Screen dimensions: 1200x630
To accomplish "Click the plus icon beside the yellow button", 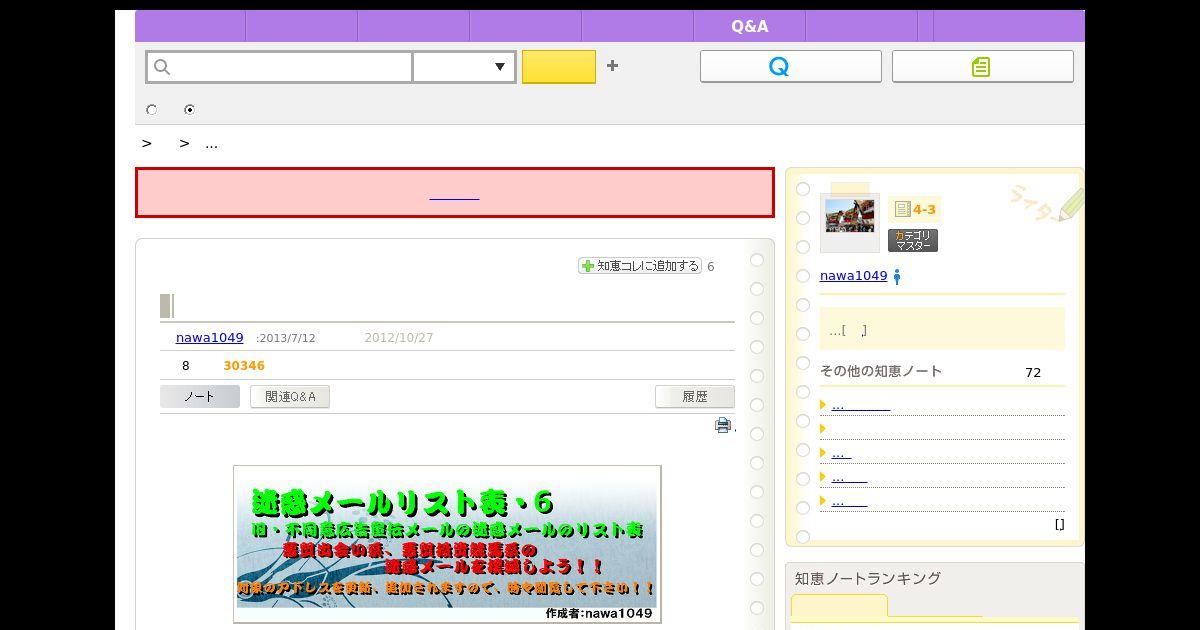I will point(612,66).
